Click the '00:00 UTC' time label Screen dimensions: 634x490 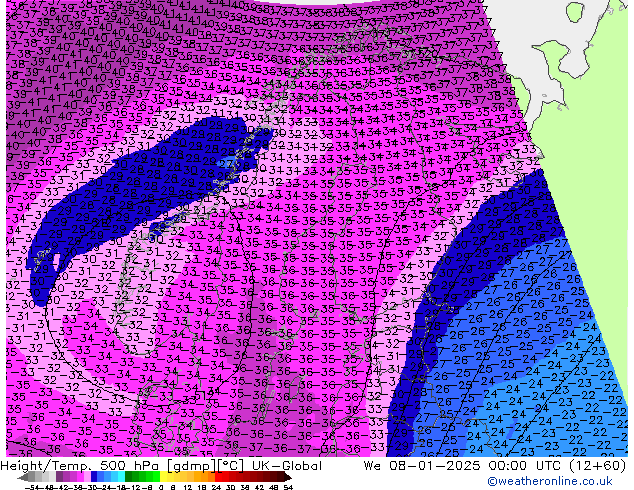[x=524, y=466]
